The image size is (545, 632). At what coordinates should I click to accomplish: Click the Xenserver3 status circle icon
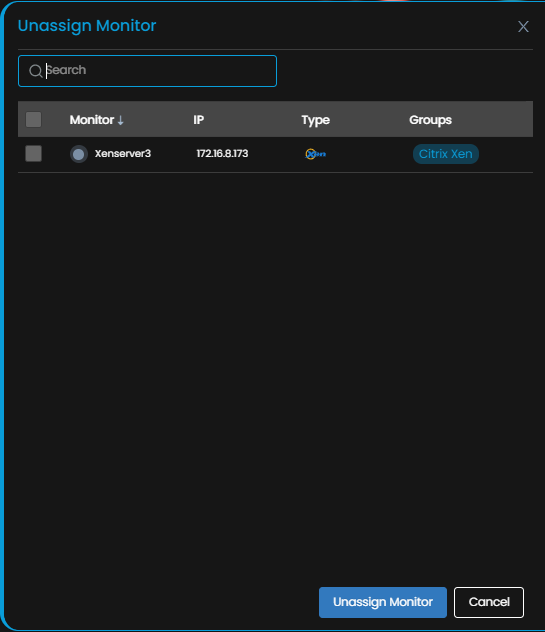79,154
